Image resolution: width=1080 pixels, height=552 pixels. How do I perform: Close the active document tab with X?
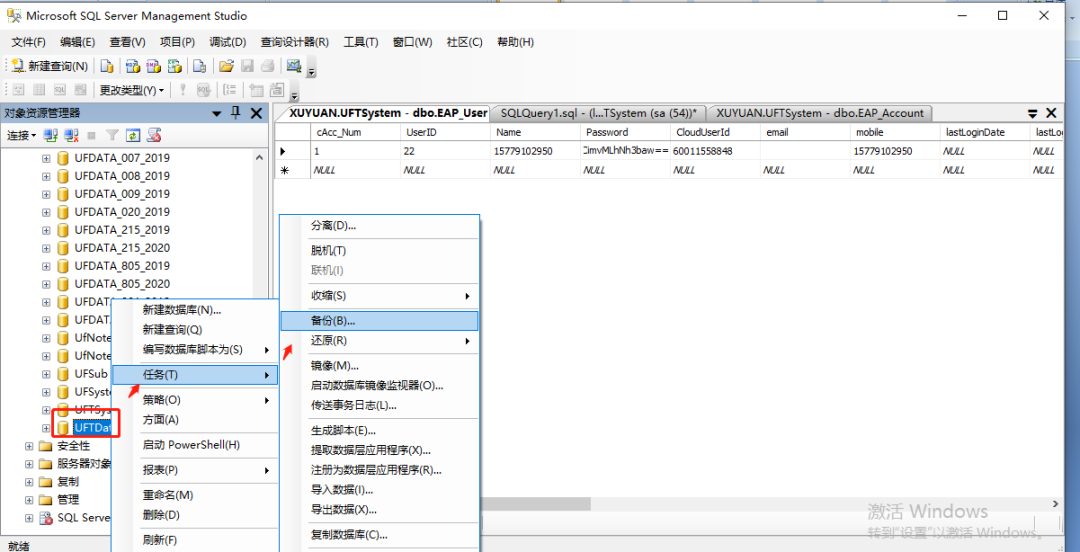[x=1051, y=113]
